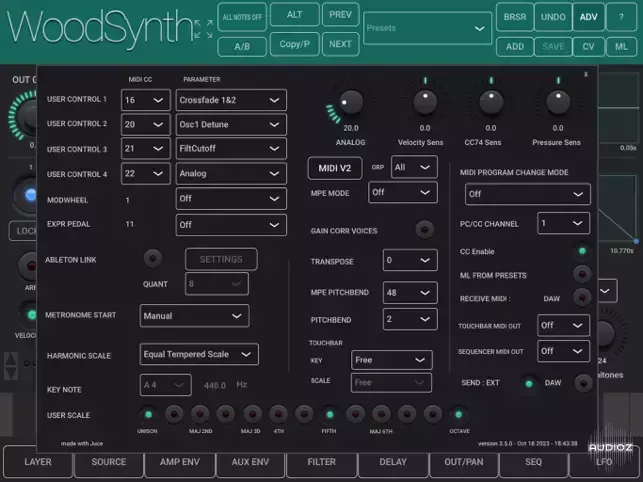Switch to the FILTER tab
Image resolution: width=643 pixels, height=482 pixels.
322,462
